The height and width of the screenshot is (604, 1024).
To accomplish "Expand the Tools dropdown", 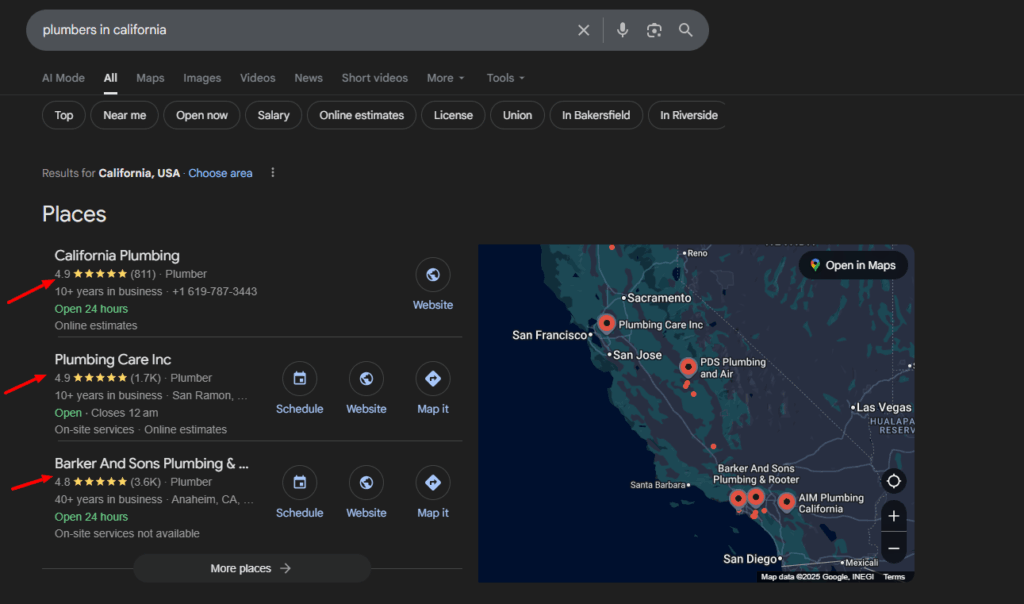I will click(505, 78).
